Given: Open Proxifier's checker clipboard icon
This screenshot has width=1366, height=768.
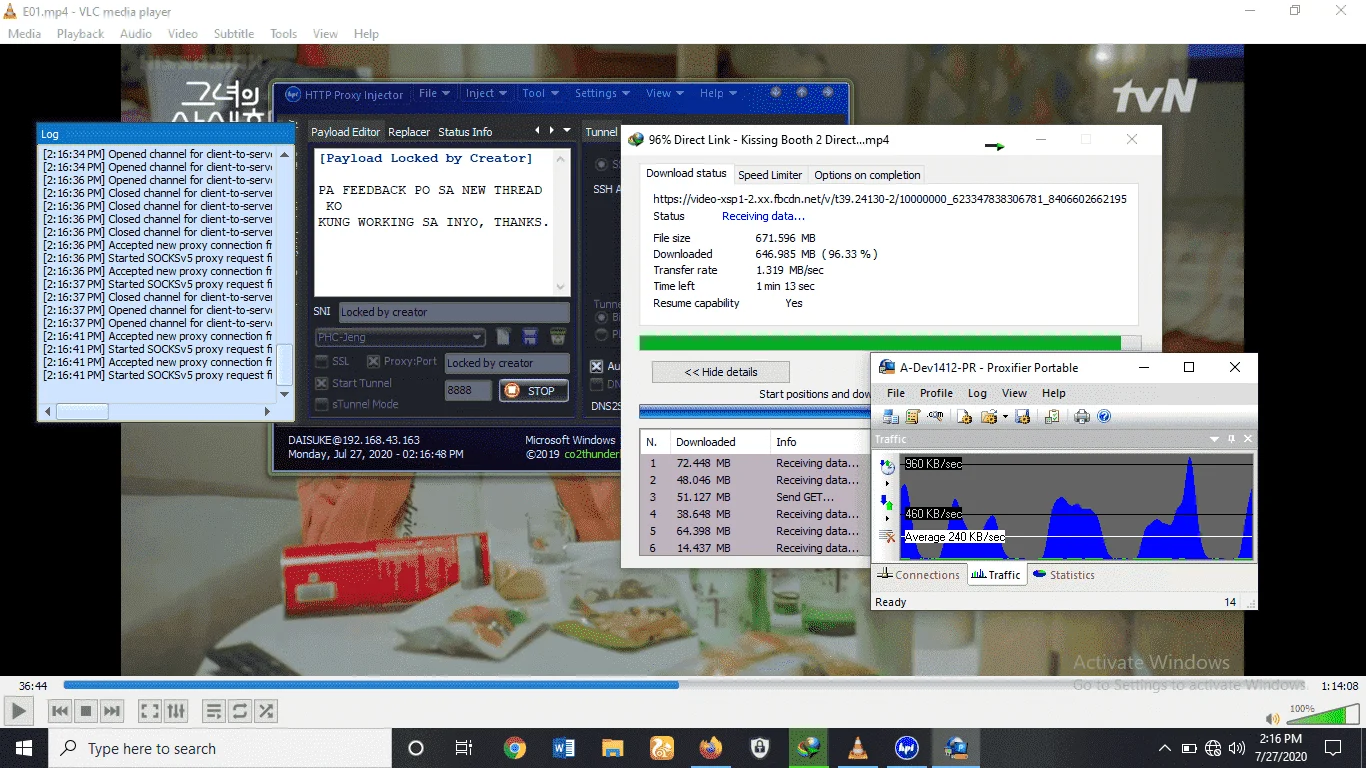Looking at the screenshot, I should [1052, 417].
